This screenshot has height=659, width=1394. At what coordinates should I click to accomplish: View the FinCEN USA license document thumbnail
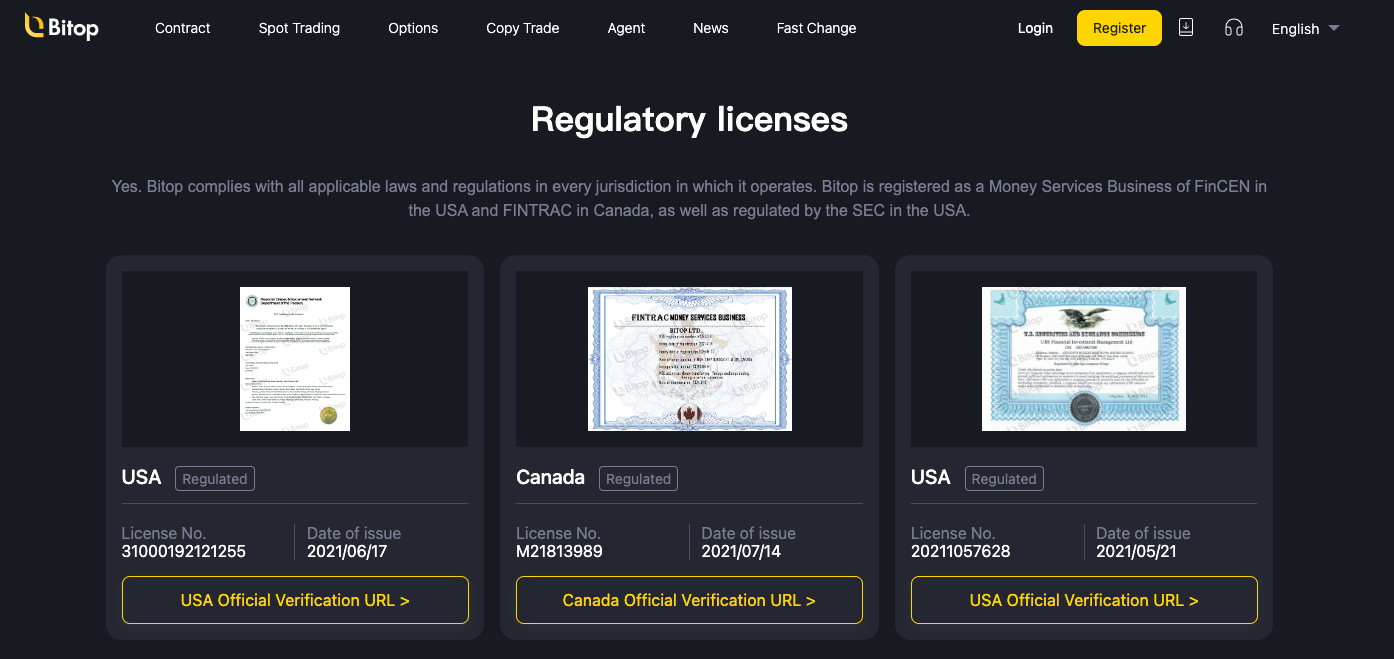295,359
